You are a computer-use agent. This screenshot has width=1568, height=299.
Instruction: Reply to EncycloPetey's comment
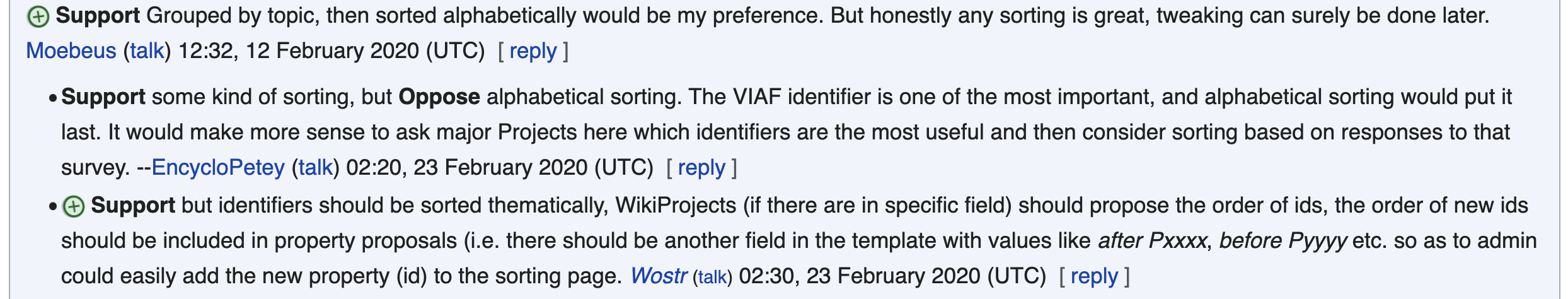(x=701, y=167)
